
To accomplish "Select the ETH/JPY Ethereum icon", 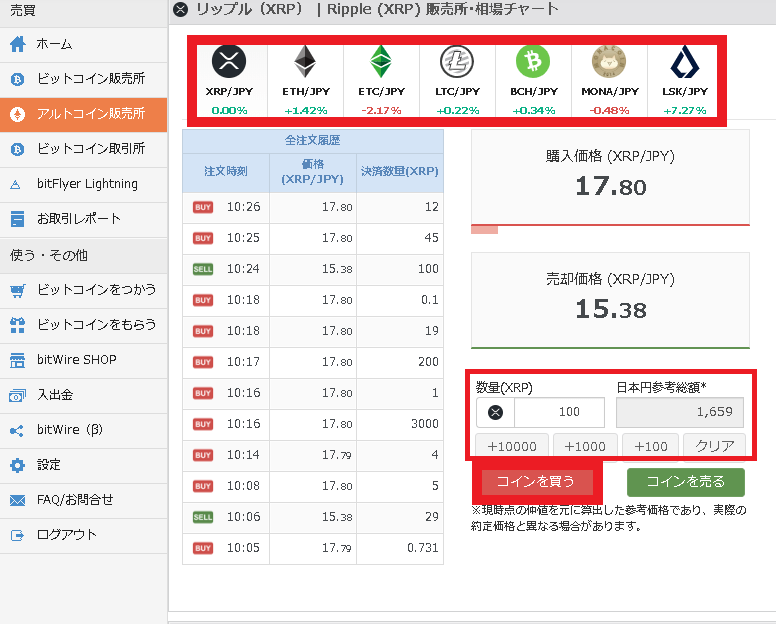I will click(305, 61).
